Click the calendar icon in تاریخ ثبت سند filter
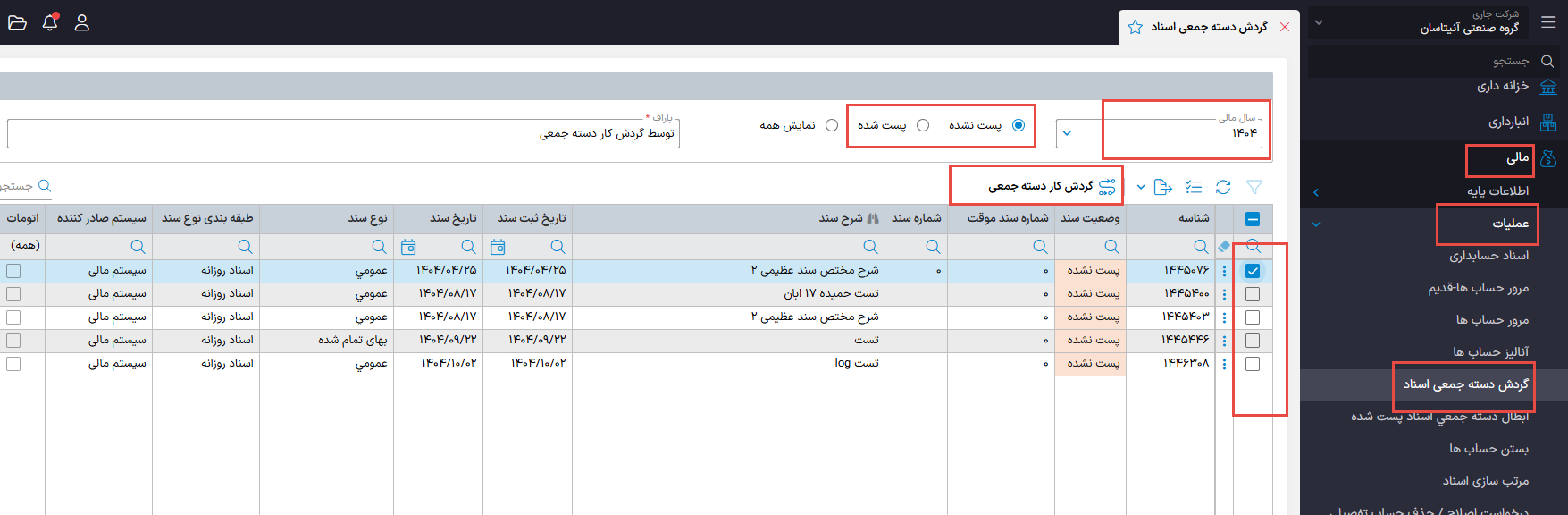The width and height of the screenshot is (1568, 515). 498,247
